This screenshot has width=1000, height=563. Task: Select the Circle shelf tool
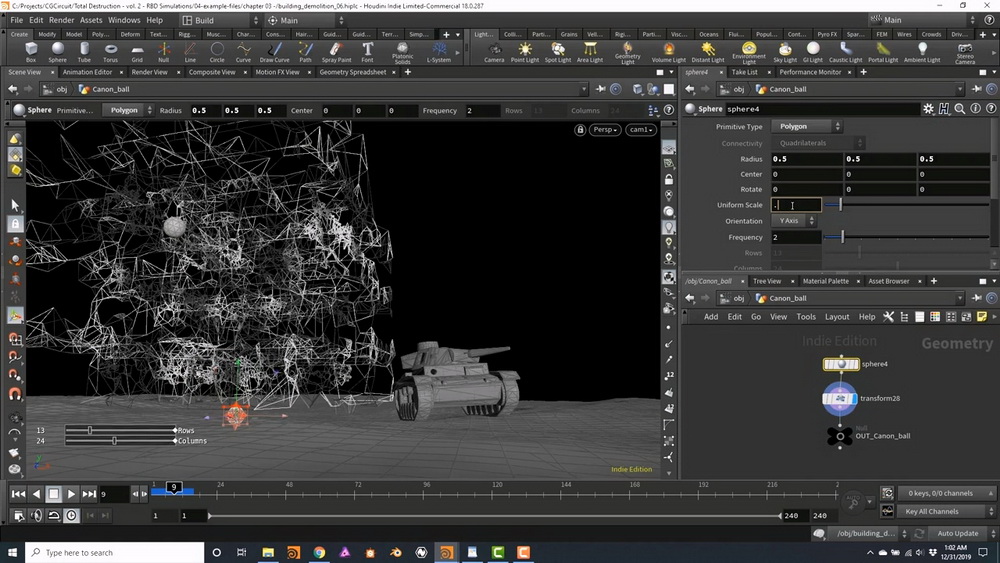click(217, 52)
